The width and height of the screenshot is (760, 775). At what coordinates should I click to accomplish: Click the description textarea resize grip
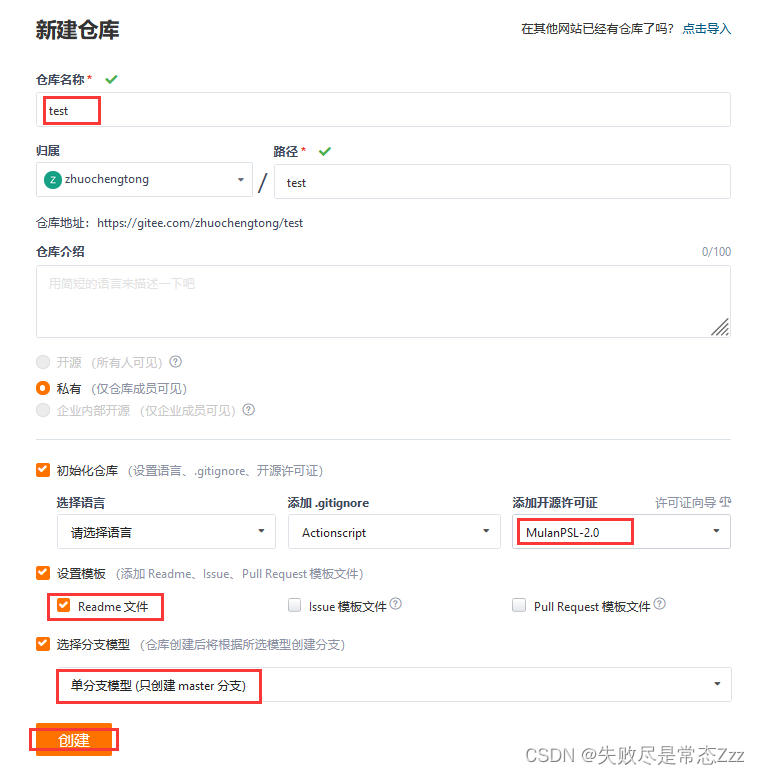[x=720, y=327]
